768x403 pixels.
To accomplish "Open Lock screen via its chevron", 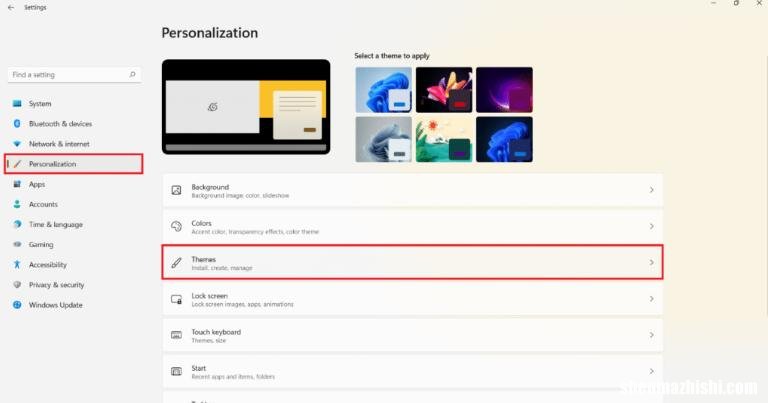I will coord(651,299).
